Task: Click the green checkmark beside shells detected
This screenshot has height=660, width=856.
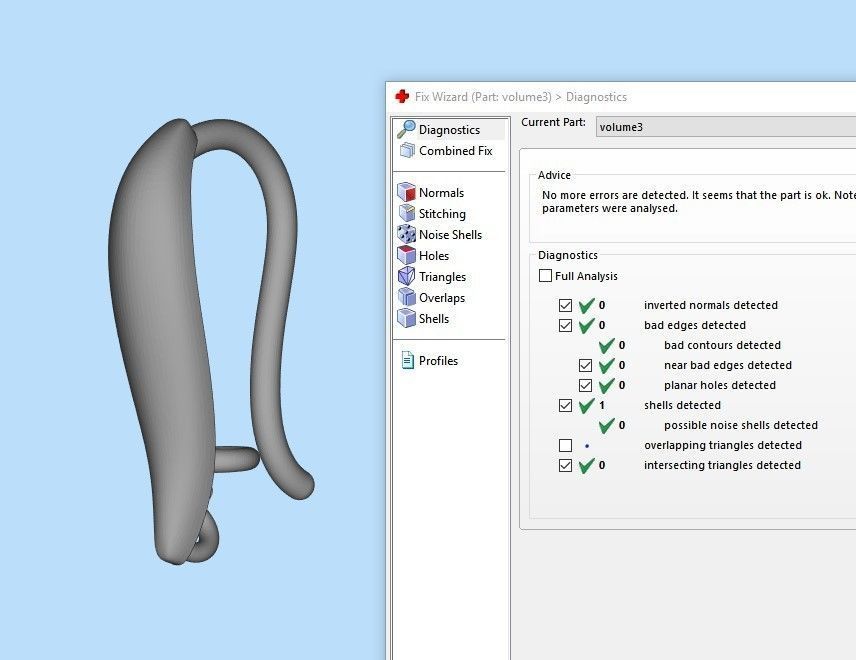Action: tap(587, 405)
